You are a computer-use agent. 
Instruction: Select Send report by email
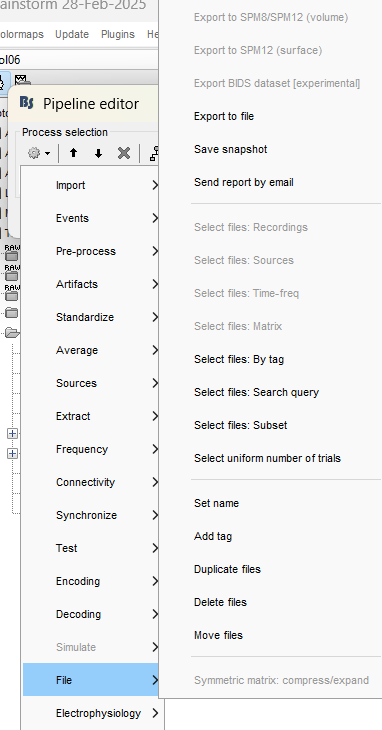coord(244,182)
